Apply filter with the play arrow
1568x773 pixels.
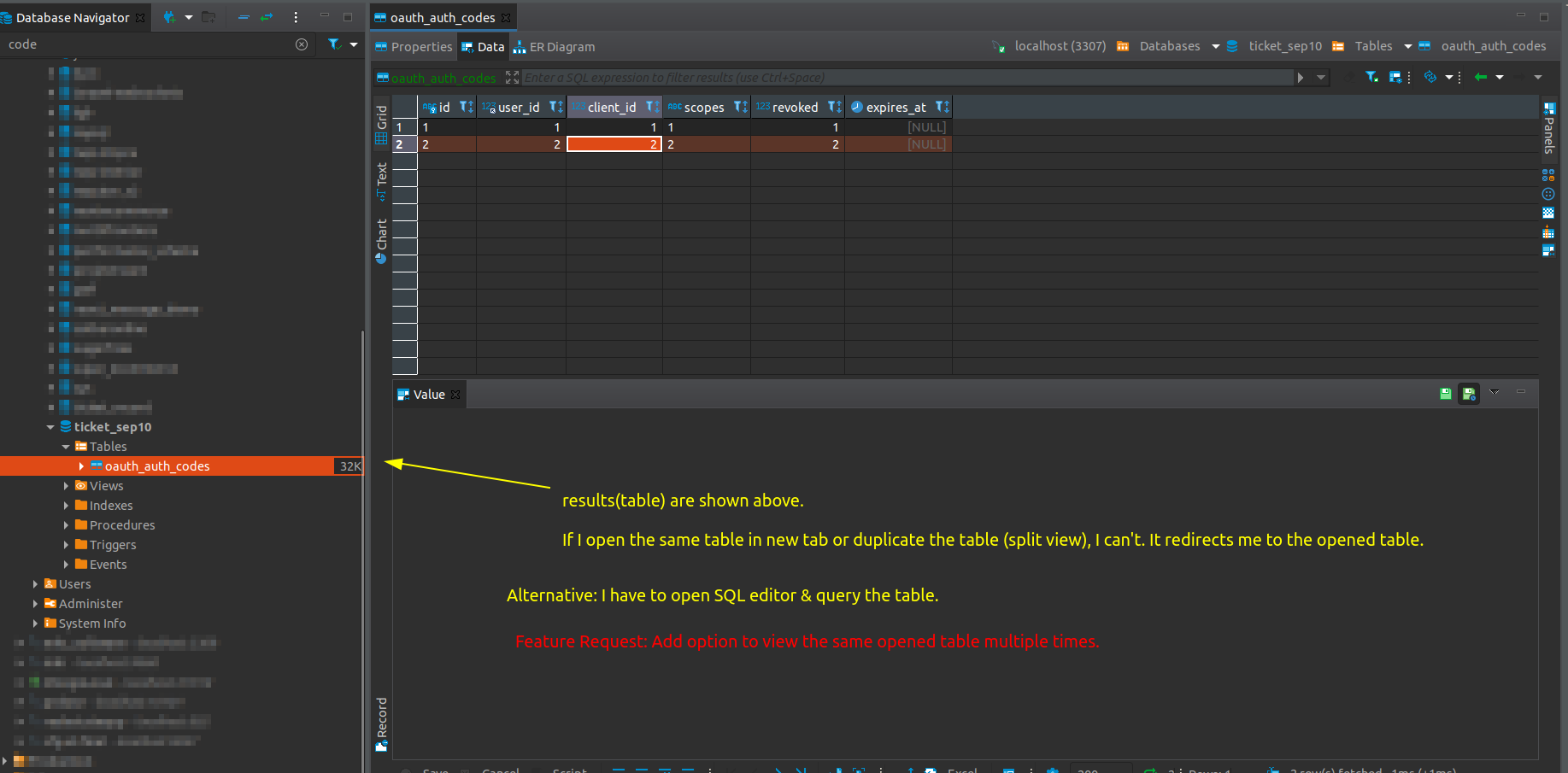coord(1301,78)
